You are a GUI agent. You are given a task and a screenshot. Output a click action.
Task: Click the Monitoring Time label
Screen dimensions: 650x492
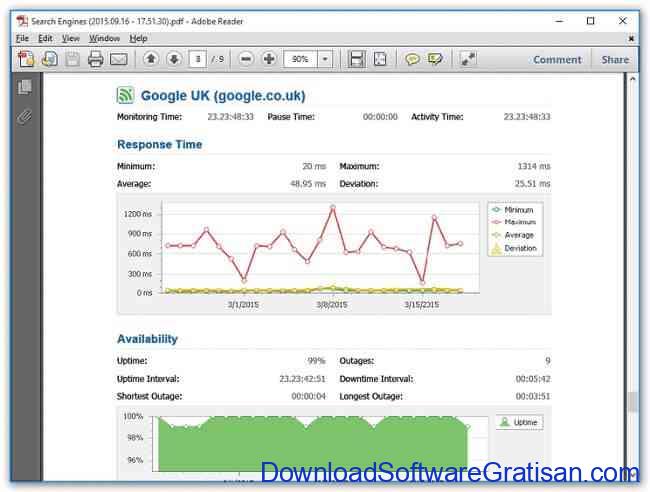[149, 117]
